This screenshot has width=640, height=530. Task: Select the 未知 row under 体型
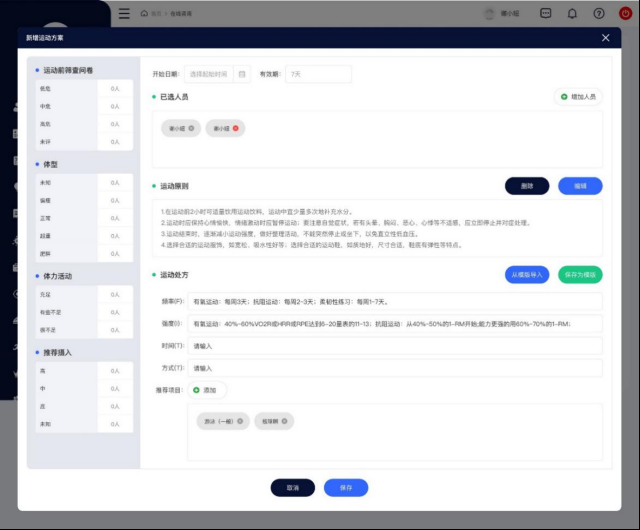(x=84, y=183)
